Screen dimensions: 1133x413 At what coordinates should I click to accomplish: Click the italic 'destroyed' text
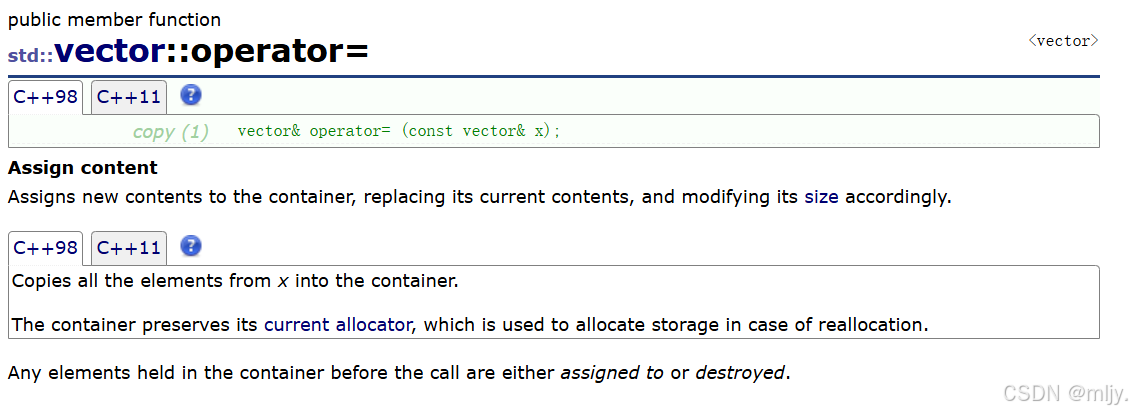[739, 373]
